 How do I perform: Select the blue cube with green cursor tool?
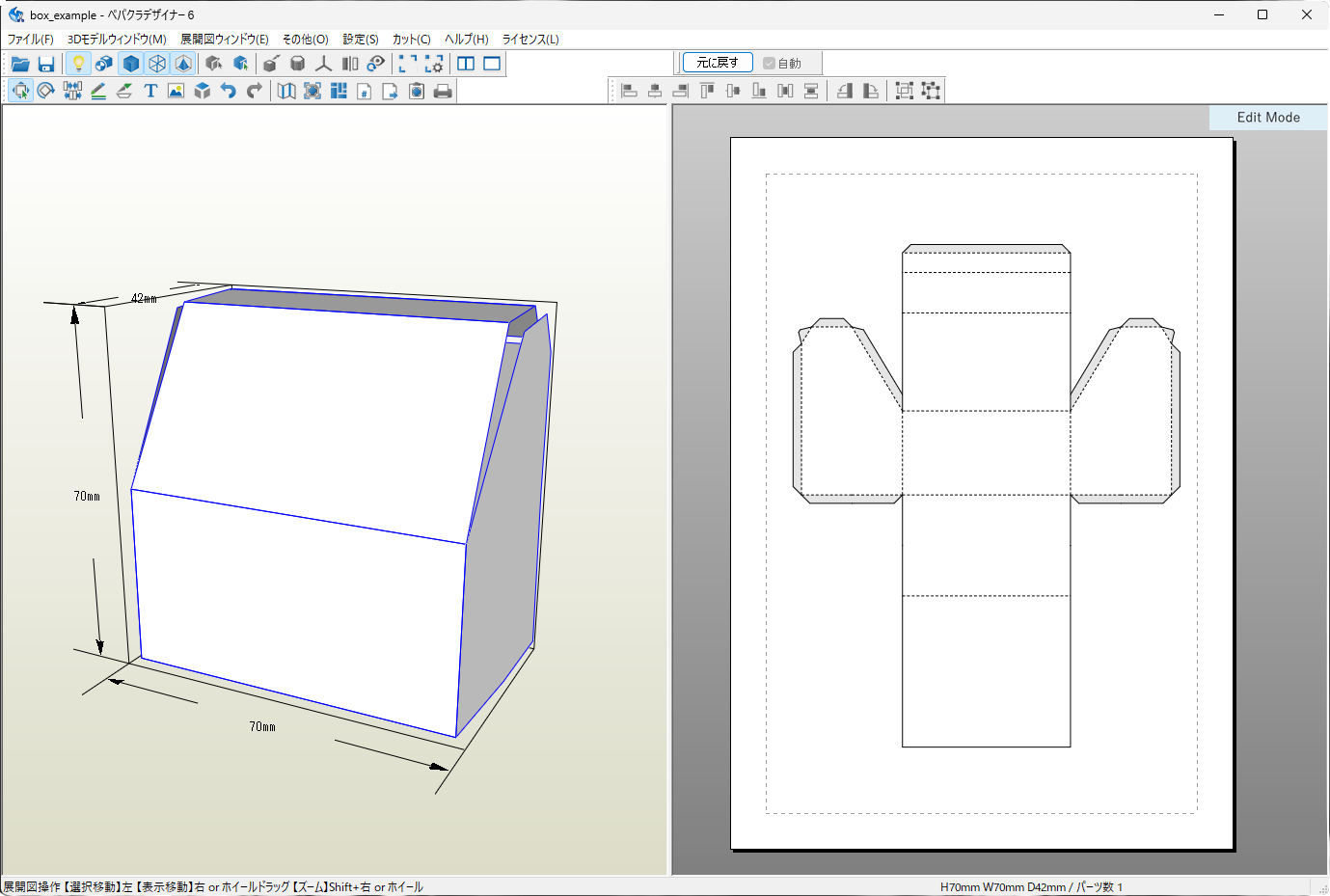tap(240, 64)
